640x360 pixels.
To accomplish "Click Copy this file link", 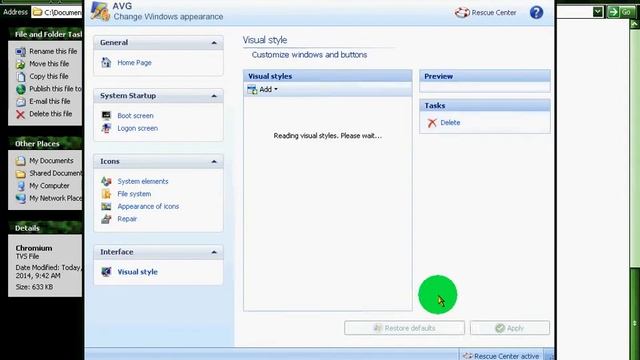I will pyautogui.click(x=49, y=76).
